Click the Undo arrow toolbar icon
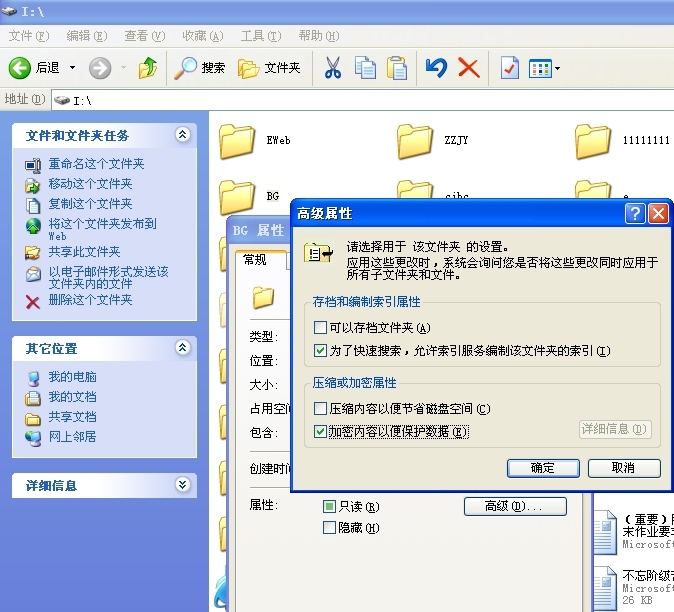Image resolution: width=674 pixels, height=612 pixels. 435,68
